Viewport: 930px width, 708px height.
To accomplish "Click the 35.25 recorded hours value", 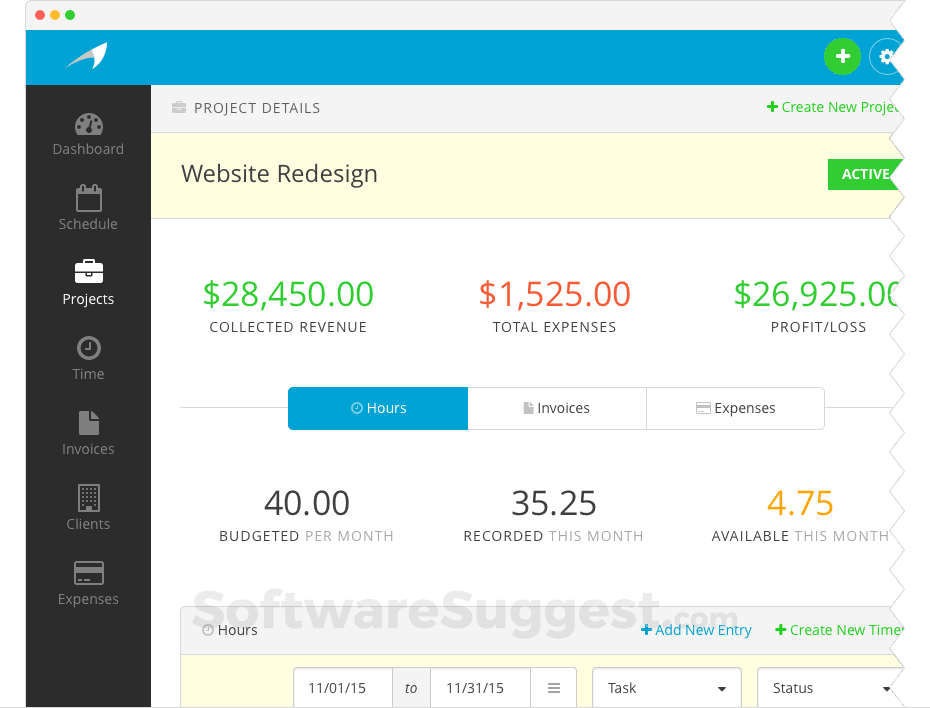I will [x=553, y=503].
